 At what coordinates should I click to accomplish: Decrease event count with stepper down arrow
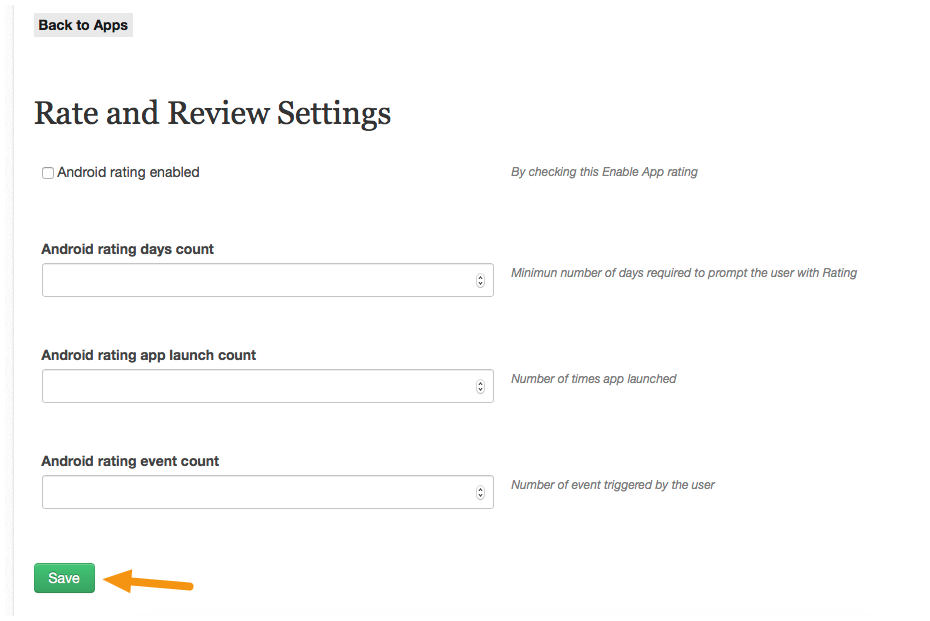pos(480,496)
